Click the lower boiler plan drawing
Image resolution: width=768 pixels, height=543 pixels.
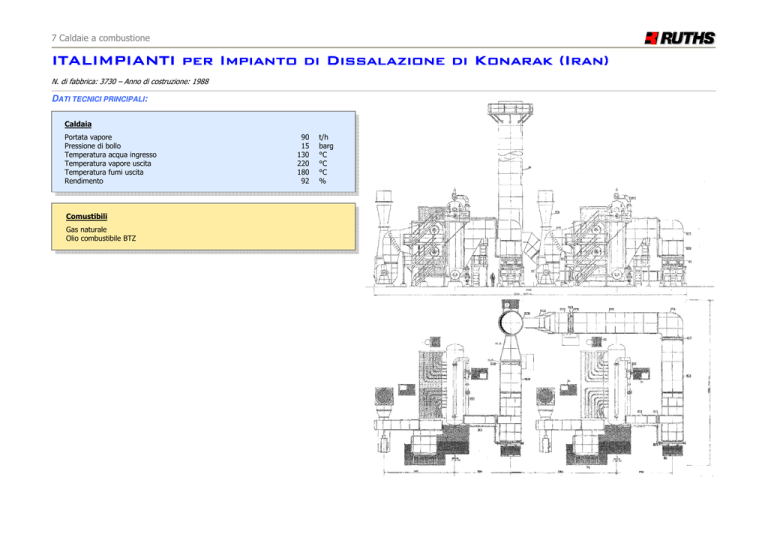[533, 390]
